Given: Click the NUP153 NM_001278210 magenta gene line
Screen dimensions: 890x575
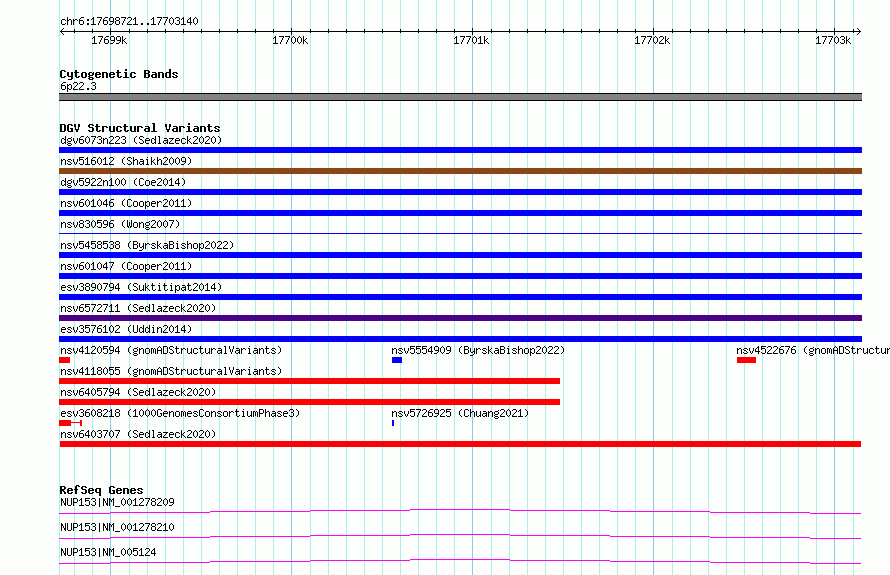Looking at the screenshot, I should tap(460, 536).
